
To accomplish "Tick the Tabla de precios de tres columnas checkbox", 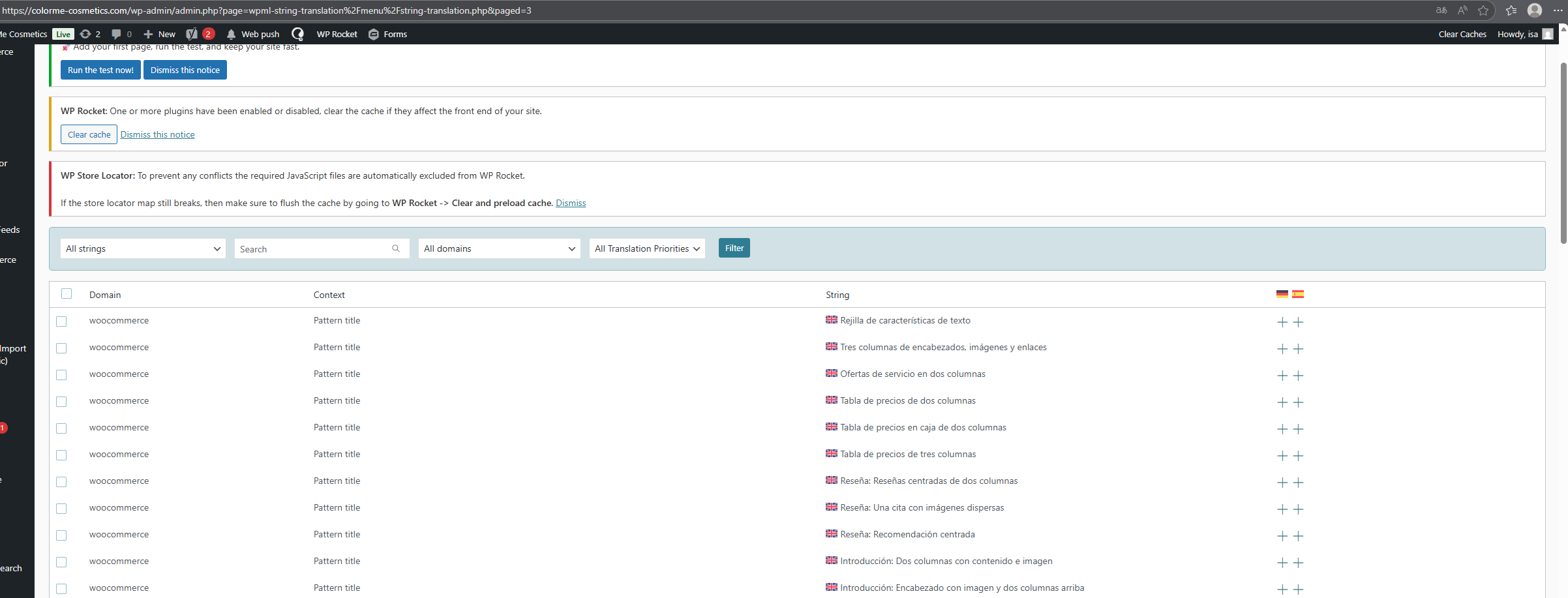I will coord(61,455).
